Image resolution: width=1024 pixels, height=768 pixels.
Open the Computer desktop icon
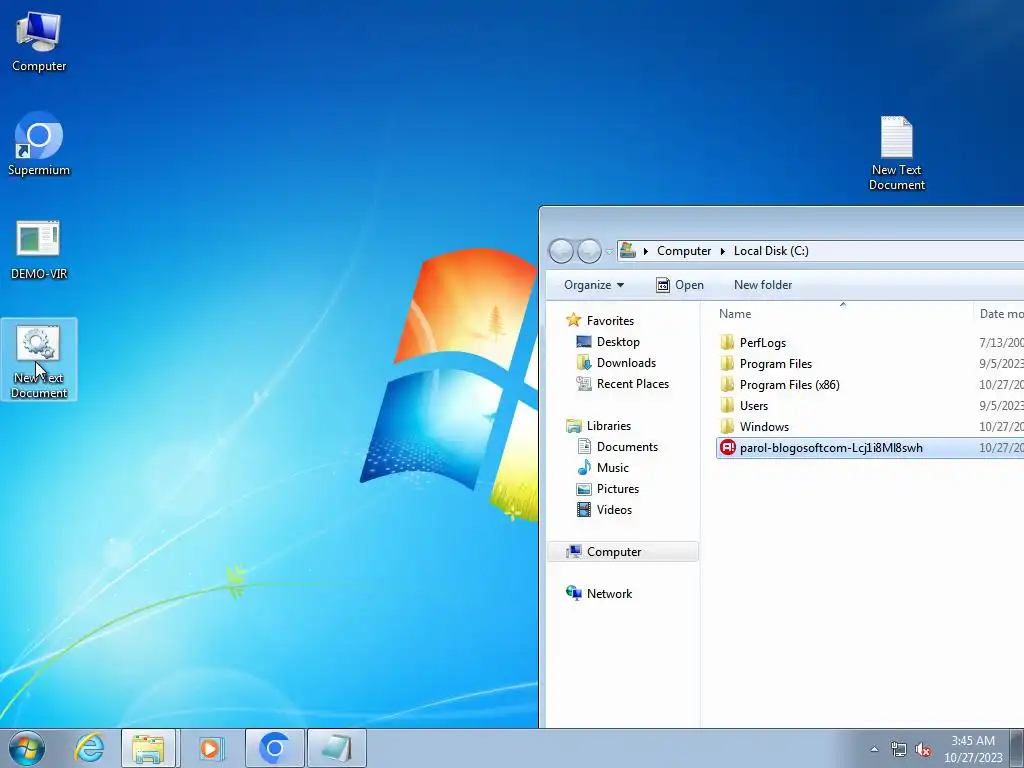coord(39,40)
